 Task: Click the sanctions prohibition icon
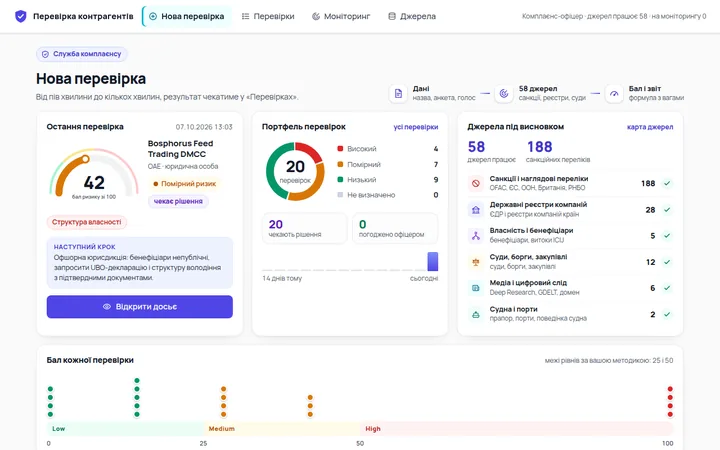point(476,183)
